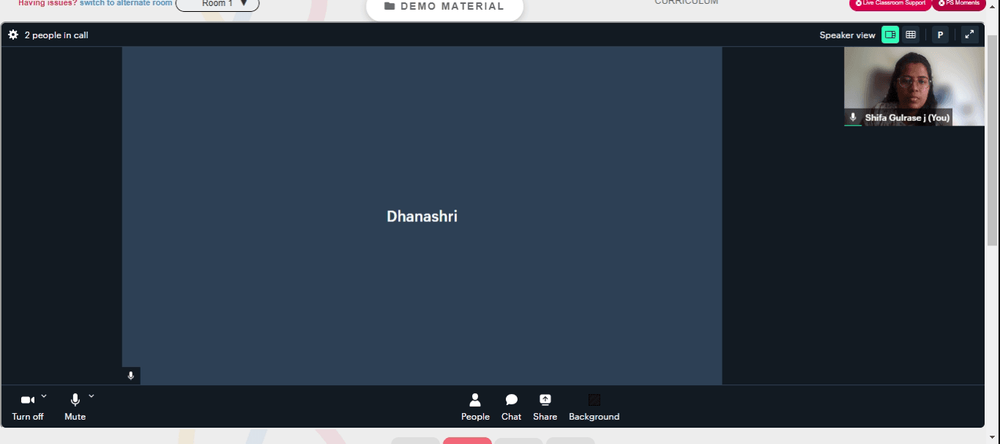Turn off the camera
Screen dimensions: 1000x444
pos(27,406)
